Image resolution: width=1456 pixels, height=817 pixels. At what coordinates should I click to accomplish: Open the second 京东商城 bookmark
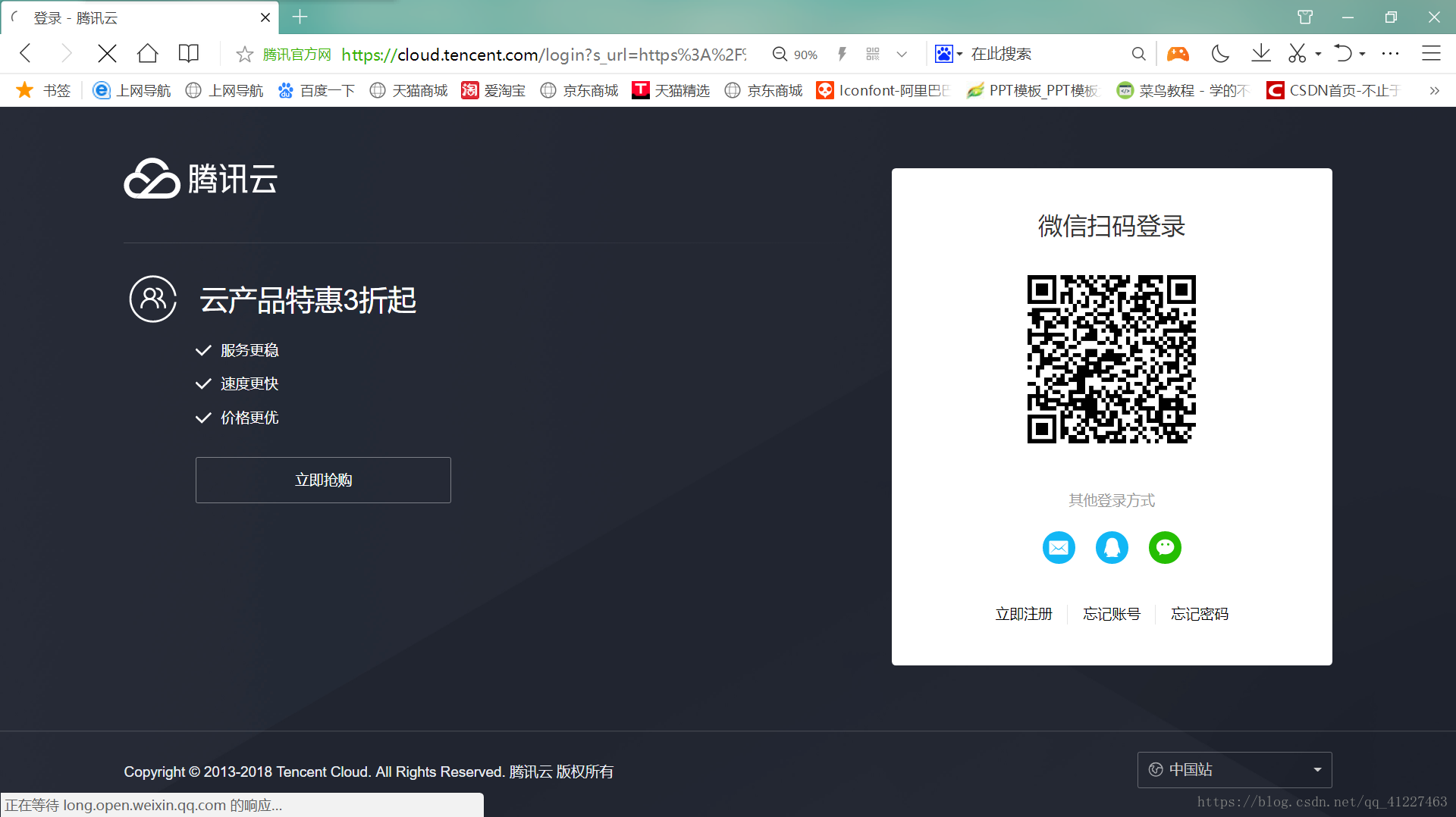[x=764, y=90]
